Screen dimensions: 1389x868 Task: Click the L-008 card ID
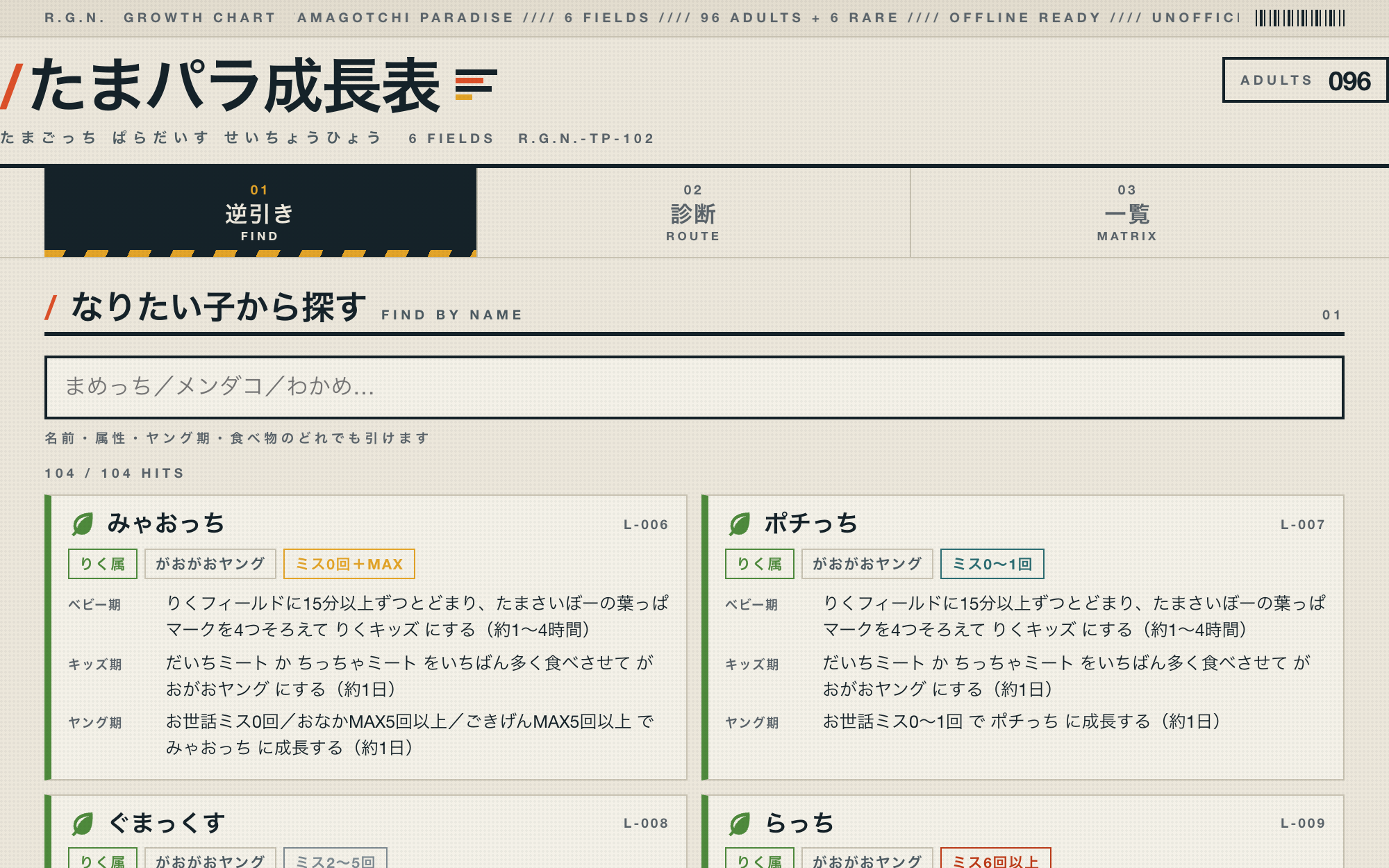pos(646,824)
